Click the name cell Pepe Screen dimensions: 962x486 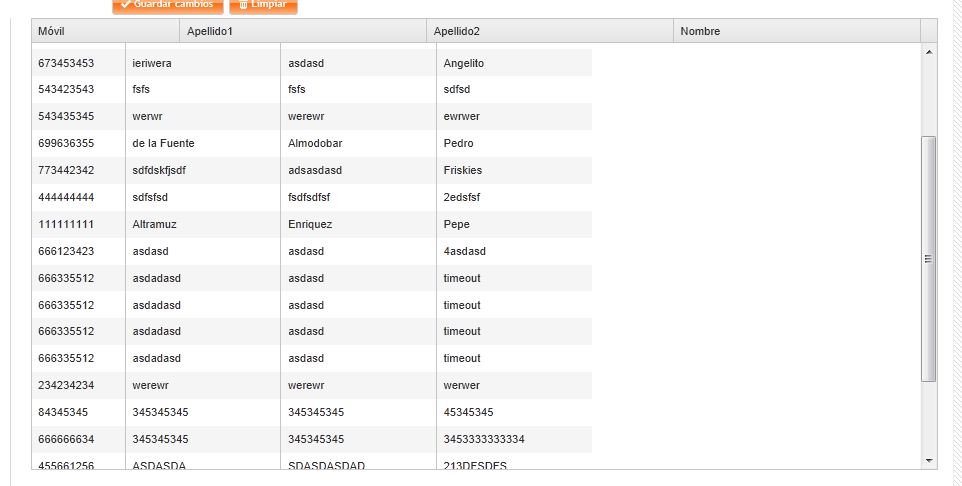(x=456, y=224)
